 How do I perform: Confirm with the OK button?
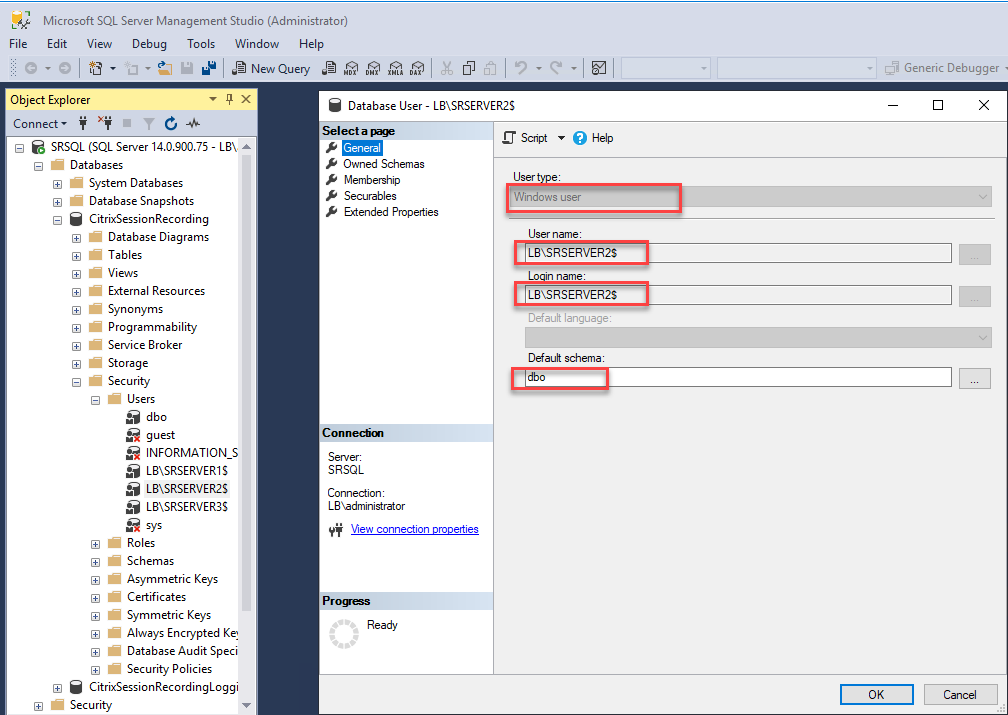pos(876,693)
